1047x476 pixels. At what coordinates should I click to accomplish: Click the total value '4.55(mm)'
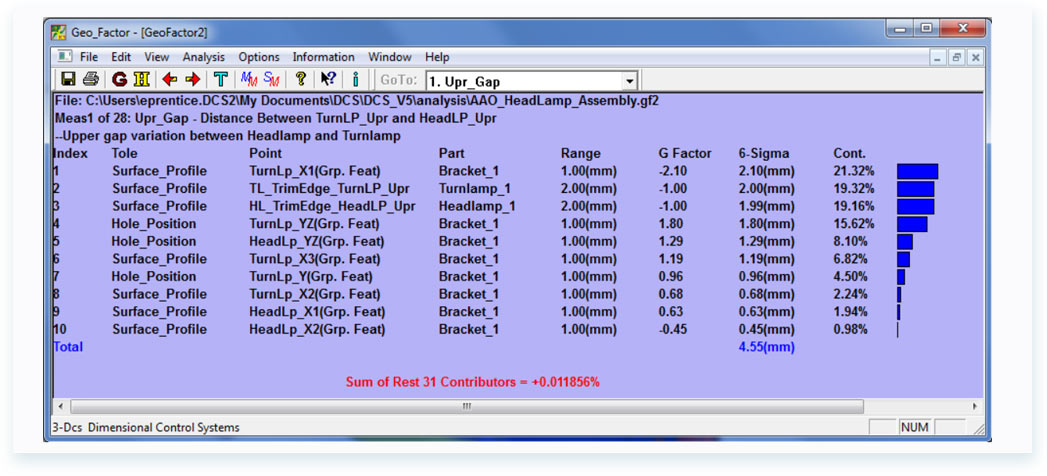coord(767,347)
